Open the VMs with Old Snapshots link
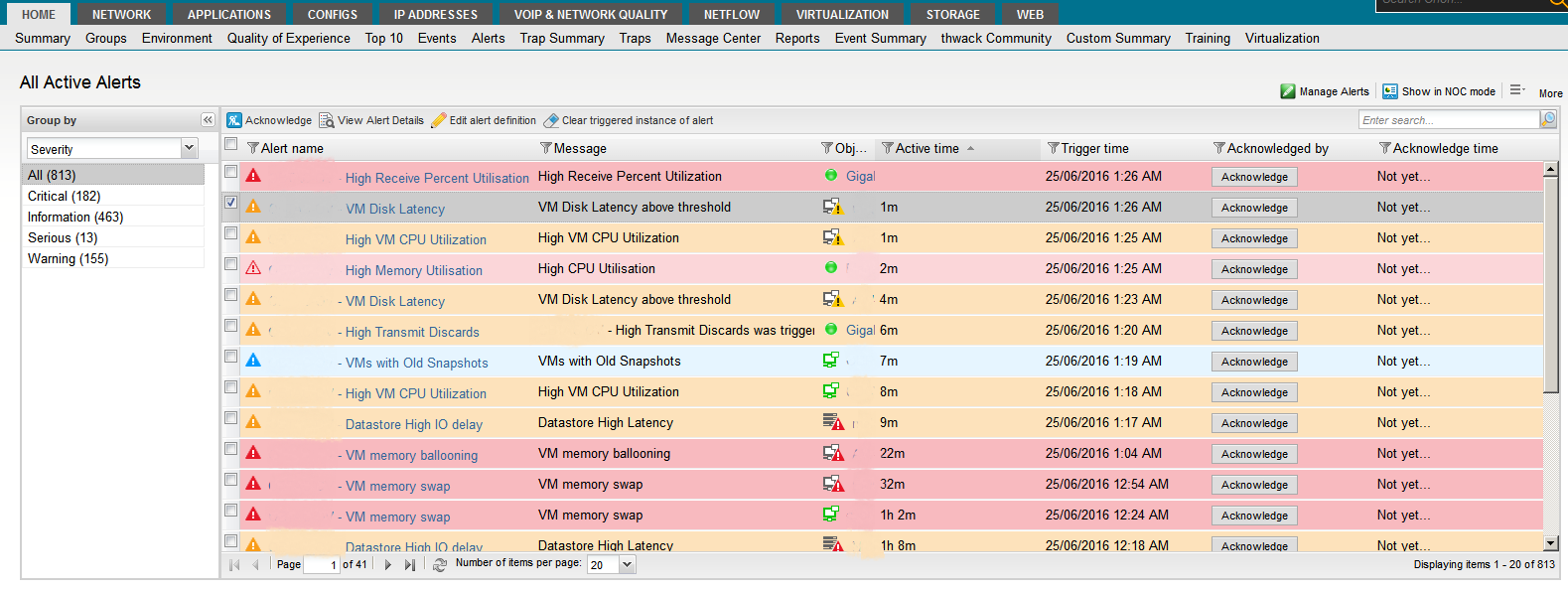The height and width of the screenshot is (592, 1568). [x=417, y=364]
